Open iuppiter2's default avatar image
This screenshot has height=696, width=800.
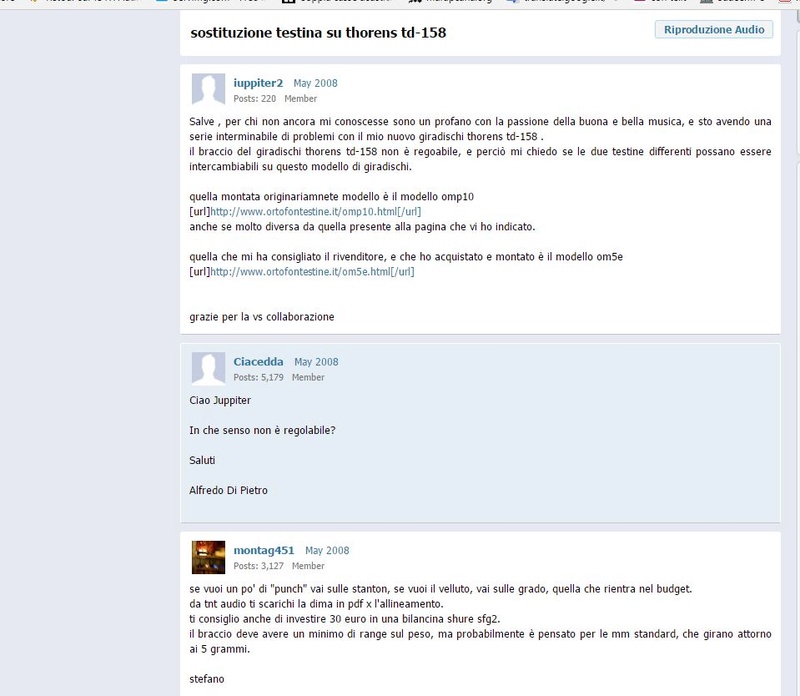[x=208, y=89]
